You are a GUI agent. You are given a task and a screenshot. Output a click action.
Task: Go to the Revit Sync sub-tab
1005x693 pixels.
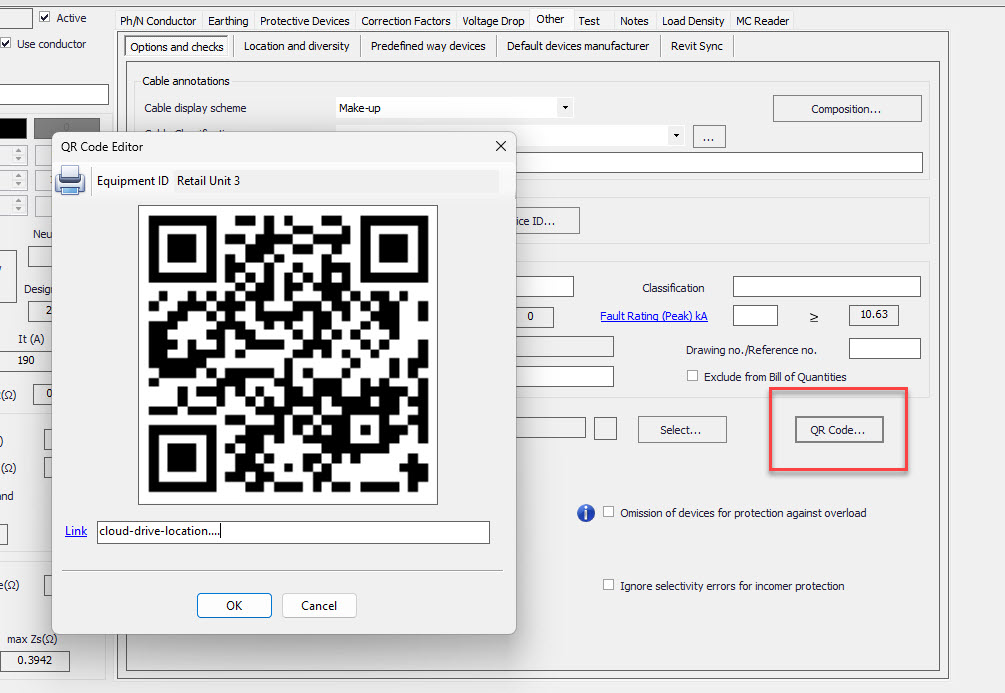point(697,46)
